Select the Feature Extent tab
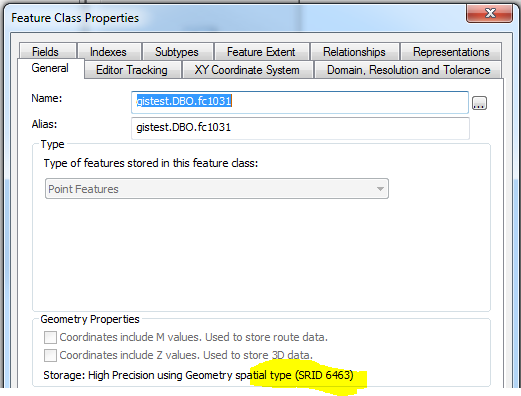This screenshot has width=521, height=396. (x=261, y=52)
